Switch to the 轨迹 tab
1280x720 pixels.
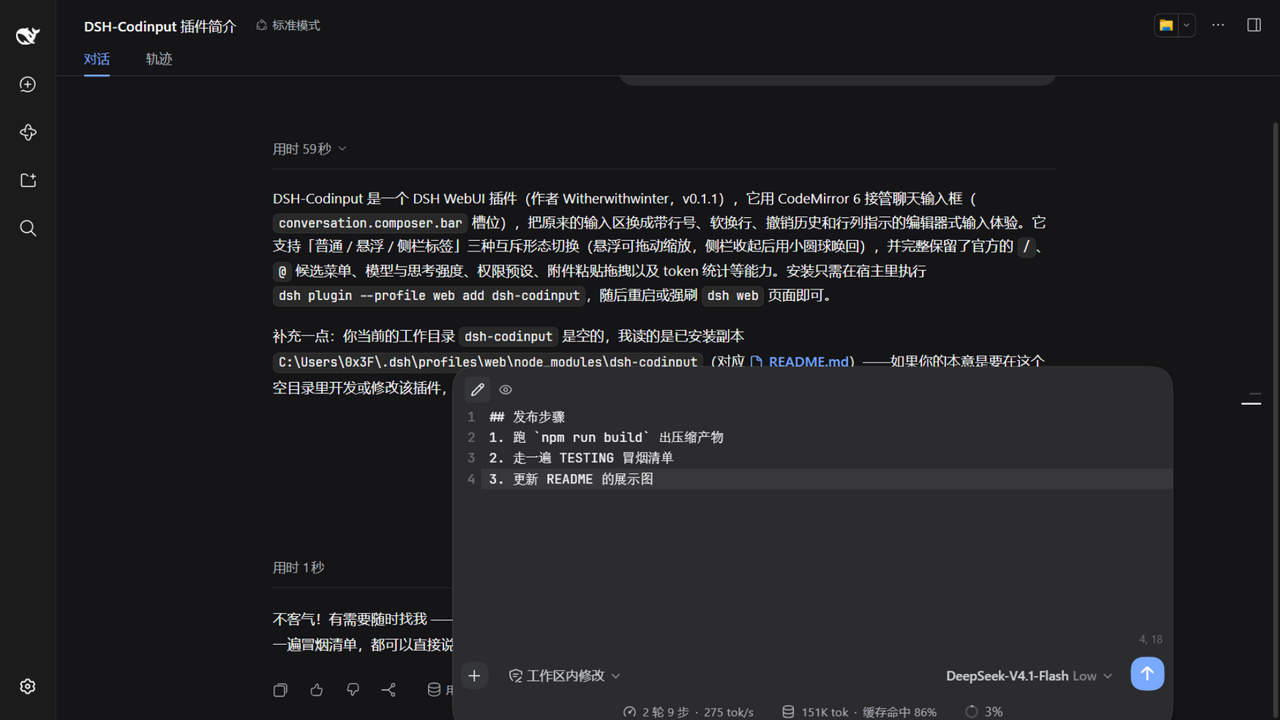159,59
